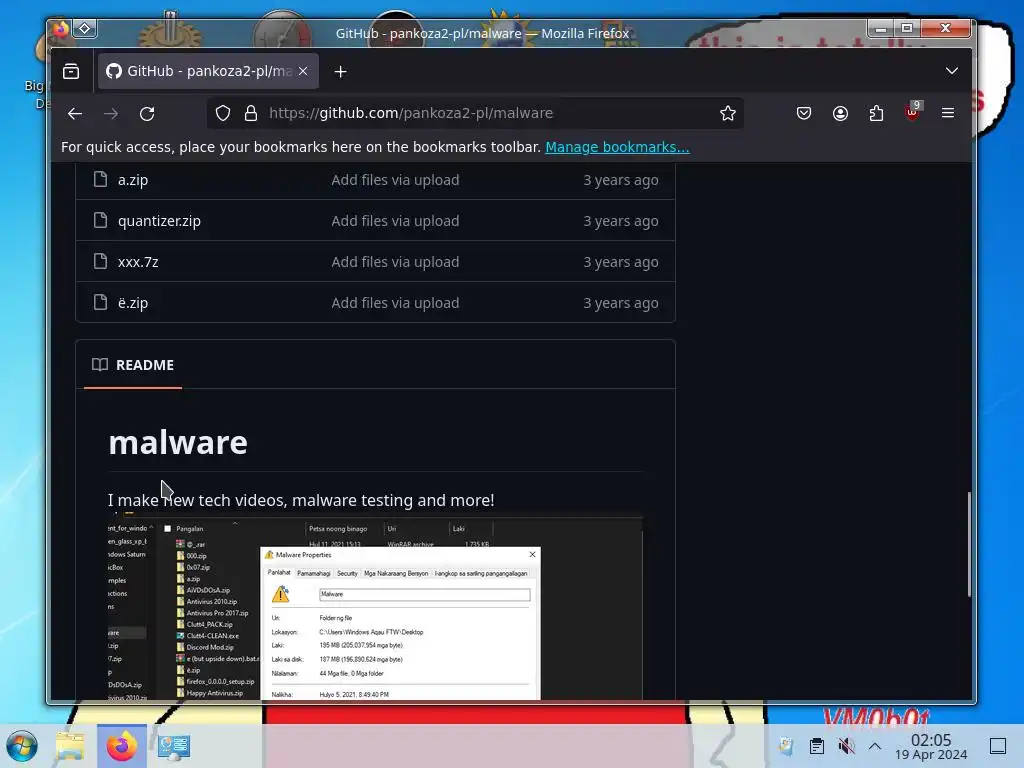Click the muted volume tray icon
The width and height of the screenshot is (1024, 768).
coord(846,746)
